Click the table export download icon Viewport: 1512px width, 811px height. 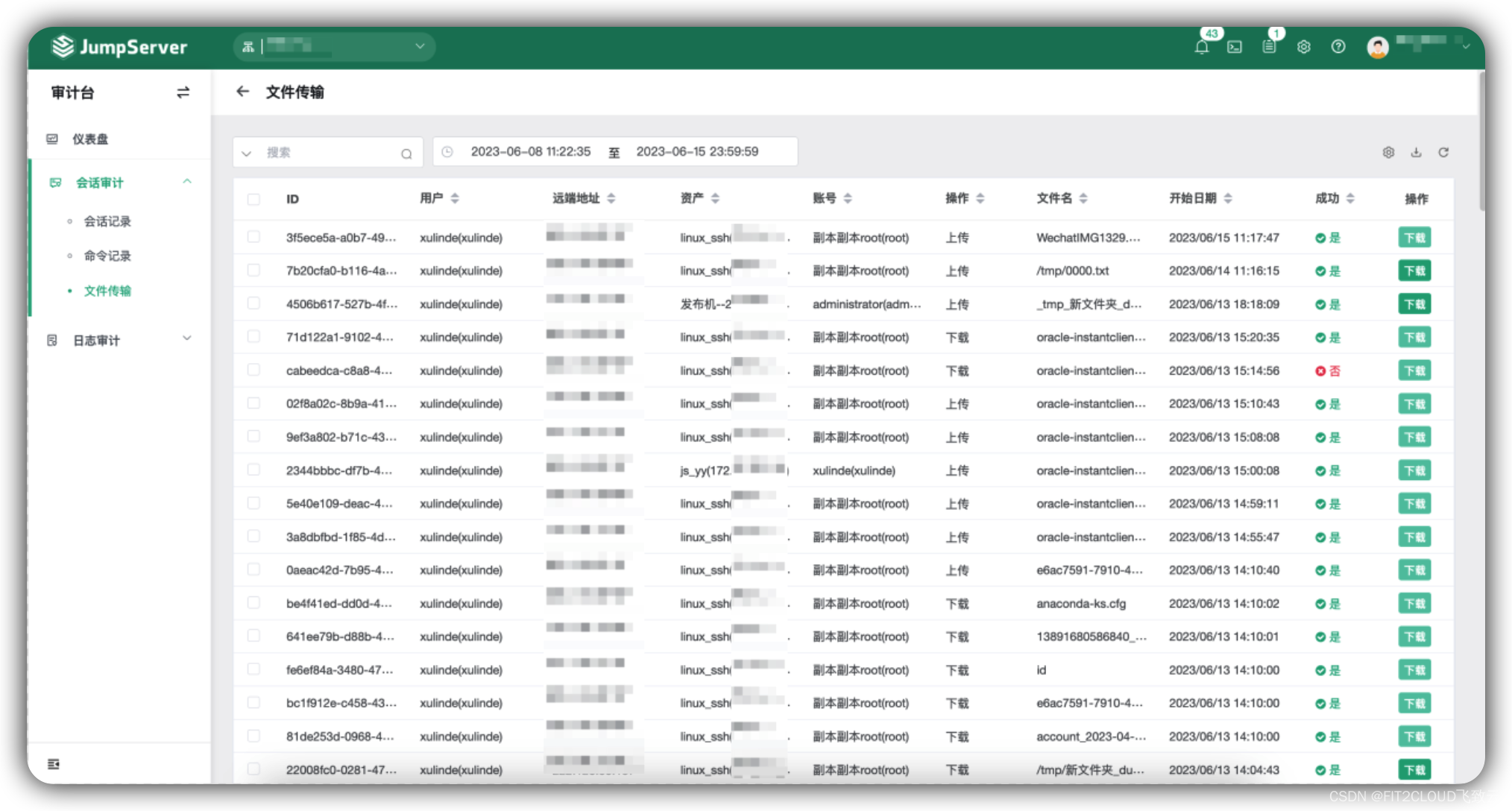1416,152
